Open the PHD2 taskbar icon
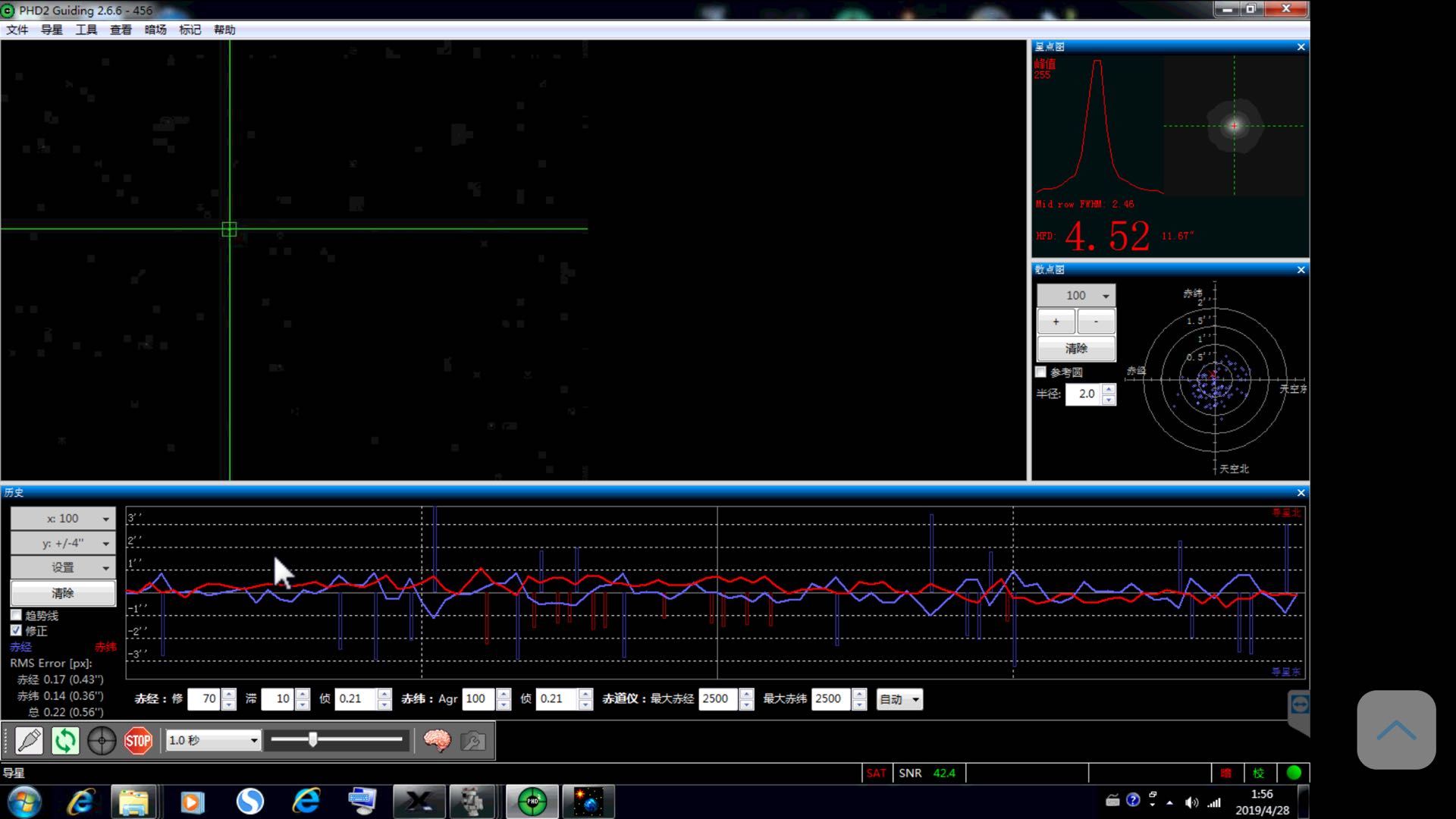This screenshot has width=1456, height=819. 532,802
